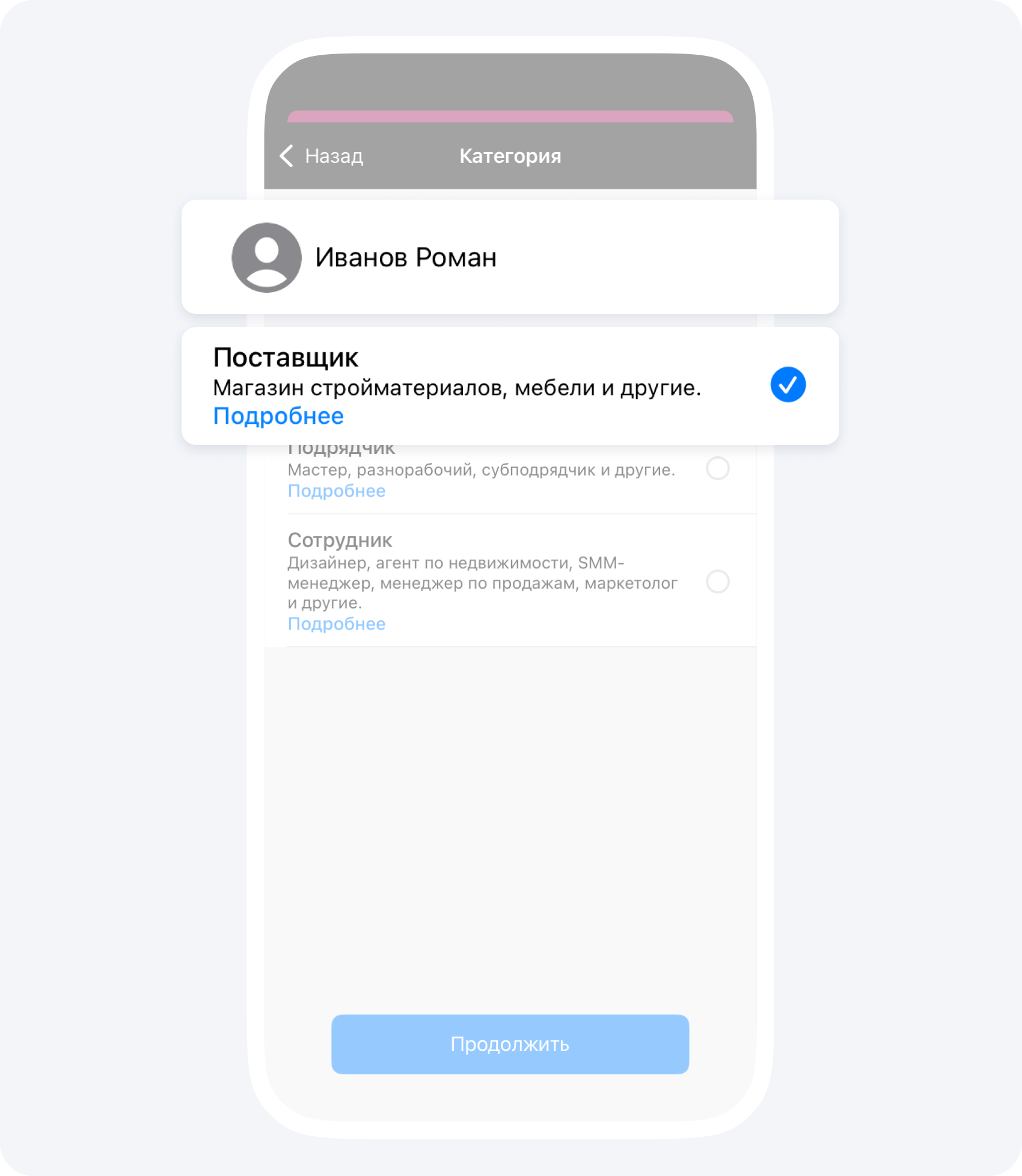Click the gray user avatar icon
1022x1176 pixels.
pos(266,258)
